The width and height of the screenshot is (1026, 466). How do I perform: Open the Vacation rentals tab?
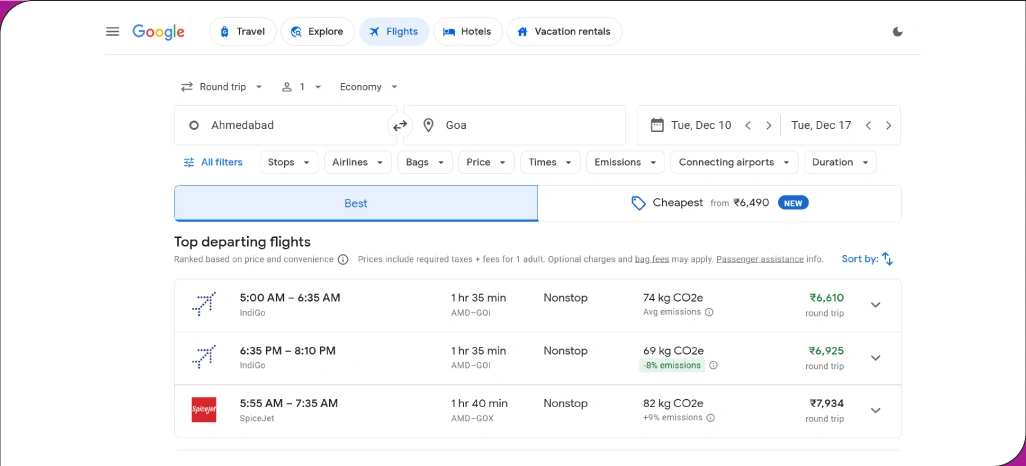[564, 31]
